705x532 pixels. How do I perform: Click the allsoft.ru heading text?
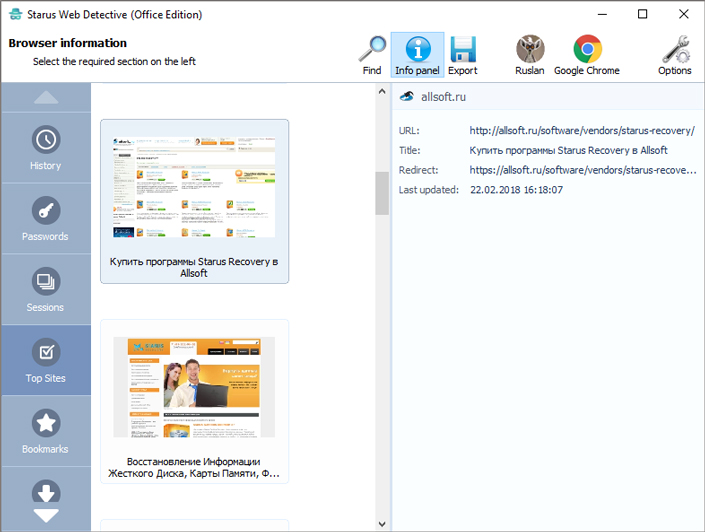pyautogui.click(x=443, y=97)
